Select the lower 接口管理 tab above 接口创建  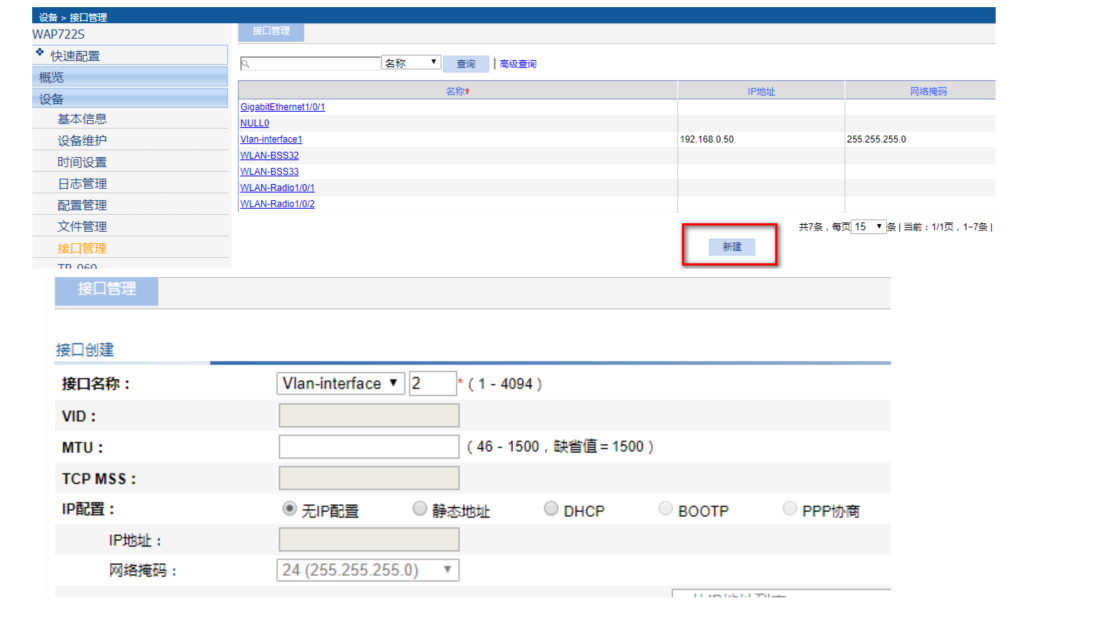tap(106, 290)
